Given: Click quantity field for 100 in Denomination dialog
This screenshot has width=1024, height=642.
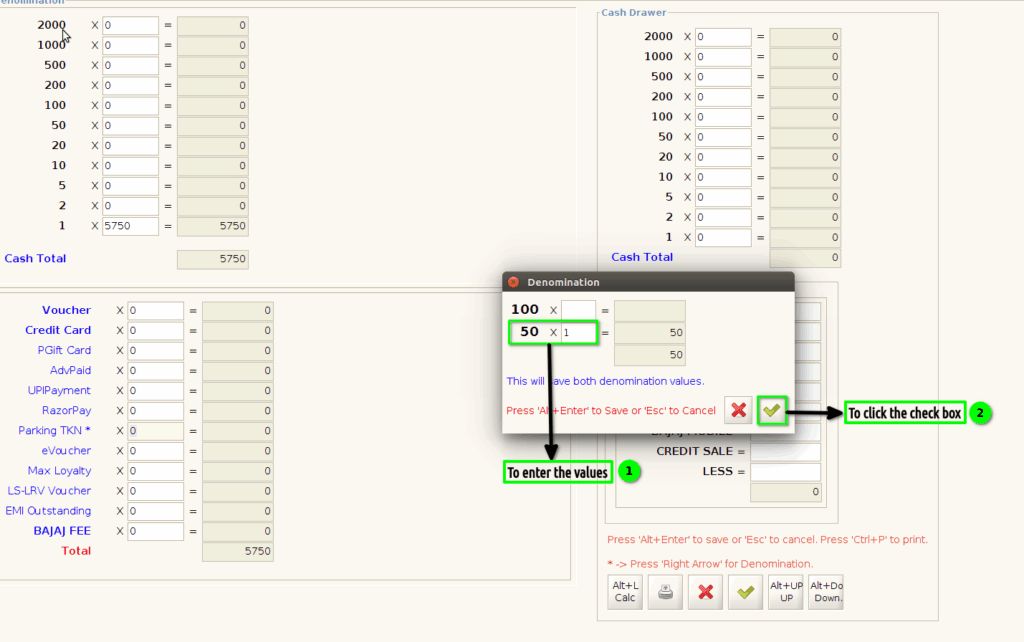Looking at the screenshot, I should 578,310.
